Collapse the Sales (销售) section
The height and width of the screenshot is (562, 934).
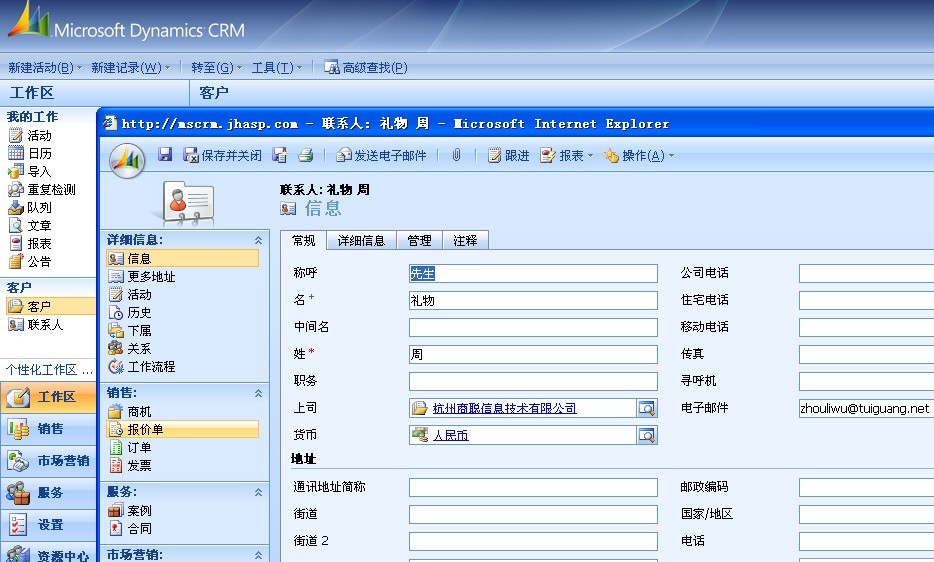coord(259,393)
